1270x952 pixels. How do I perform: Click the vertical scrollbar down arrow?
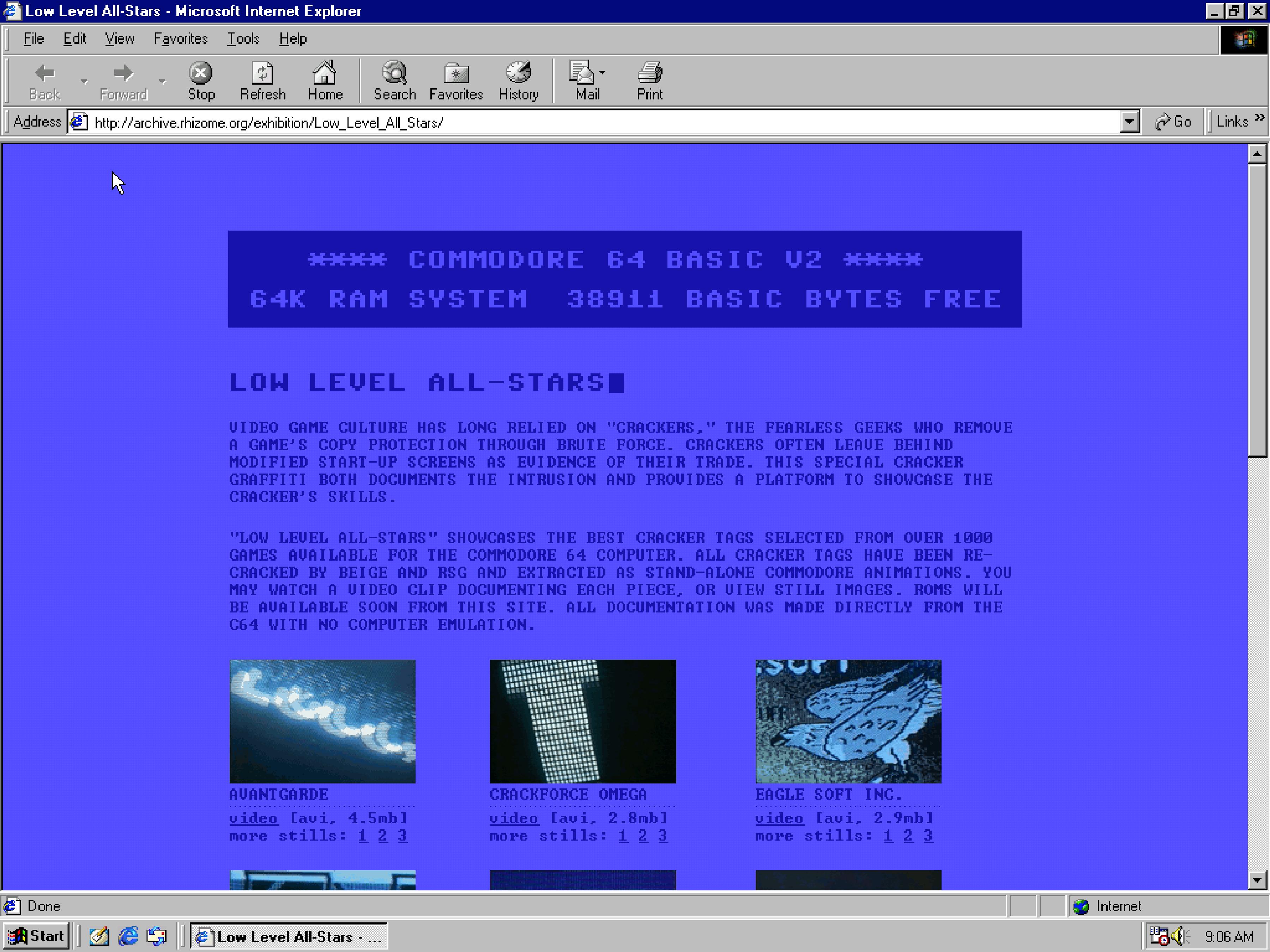pyautogui.click(x=1257, y=880)
